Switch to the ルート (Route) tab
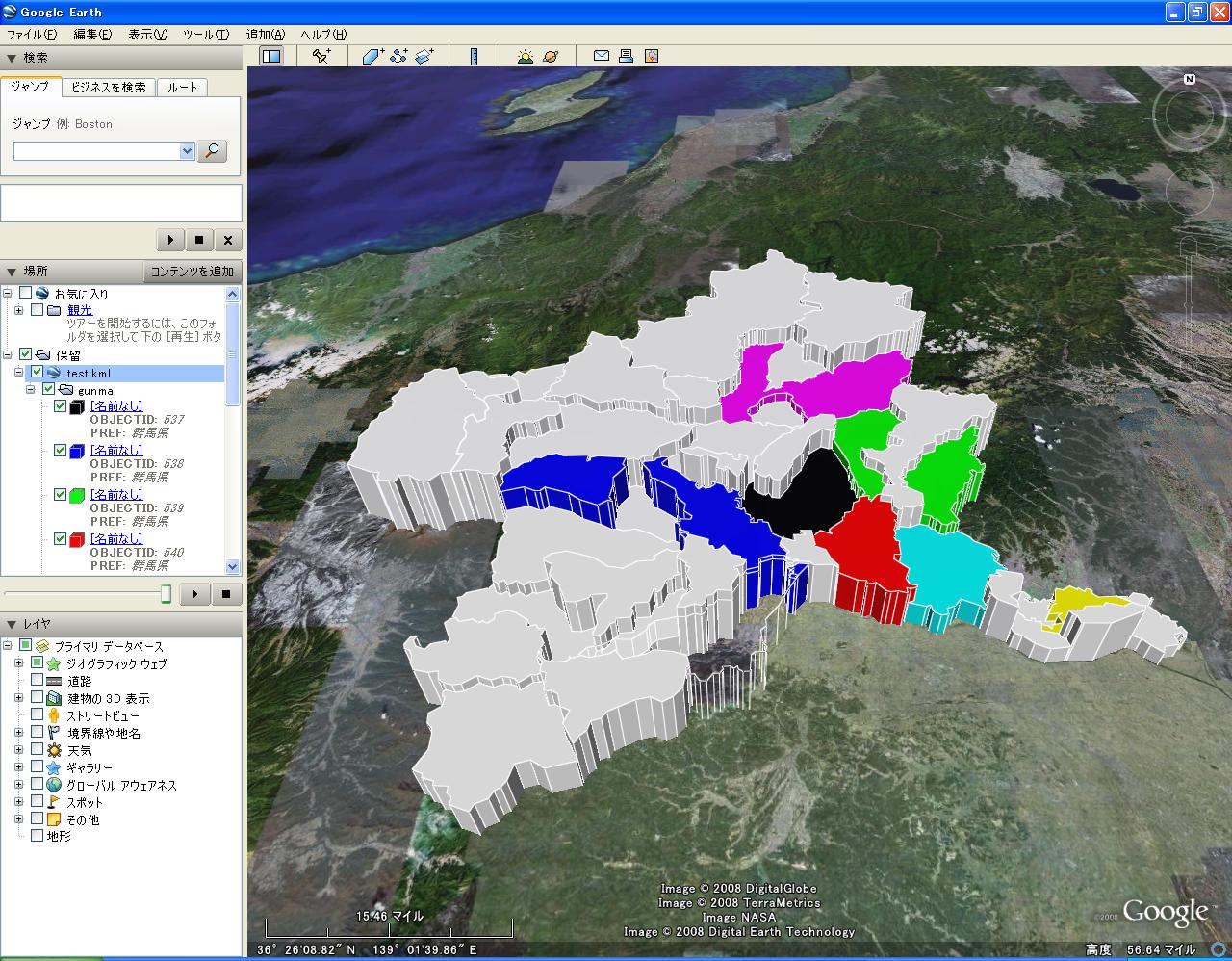The width and height of the screenshot is (1232, 961). click(182, 87)
